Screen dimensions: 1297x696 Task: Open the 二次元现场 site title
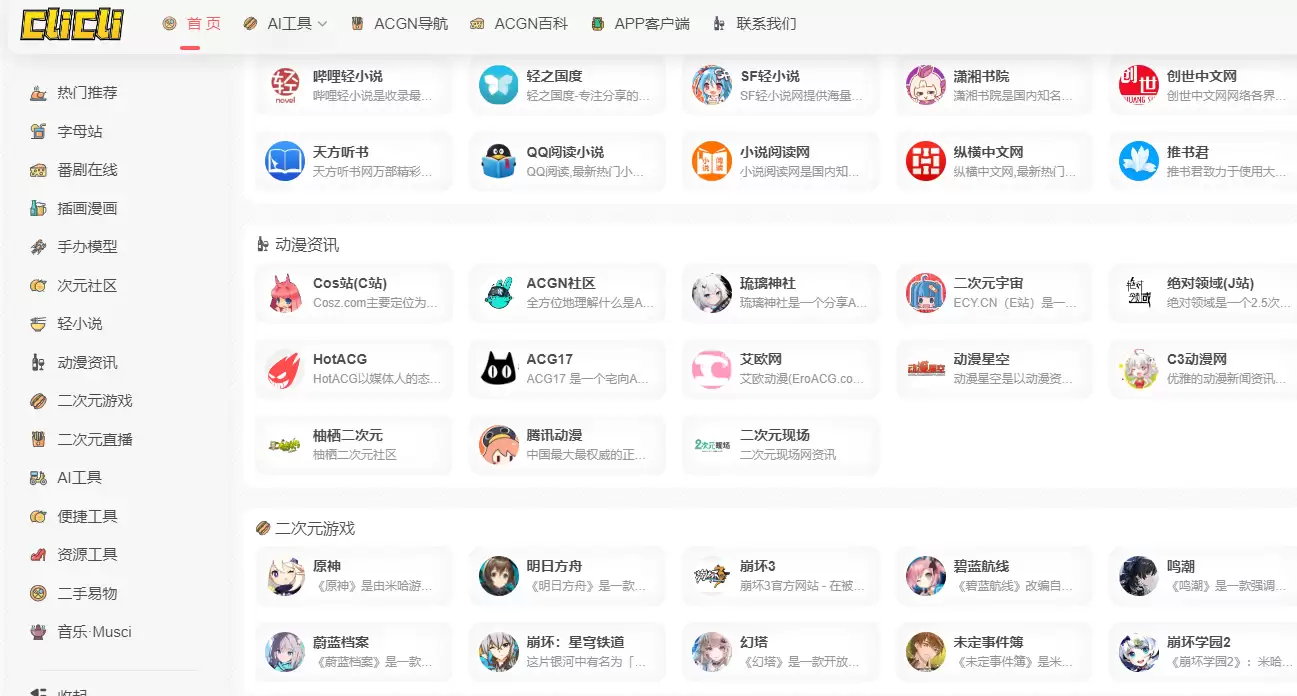point(775,435)
